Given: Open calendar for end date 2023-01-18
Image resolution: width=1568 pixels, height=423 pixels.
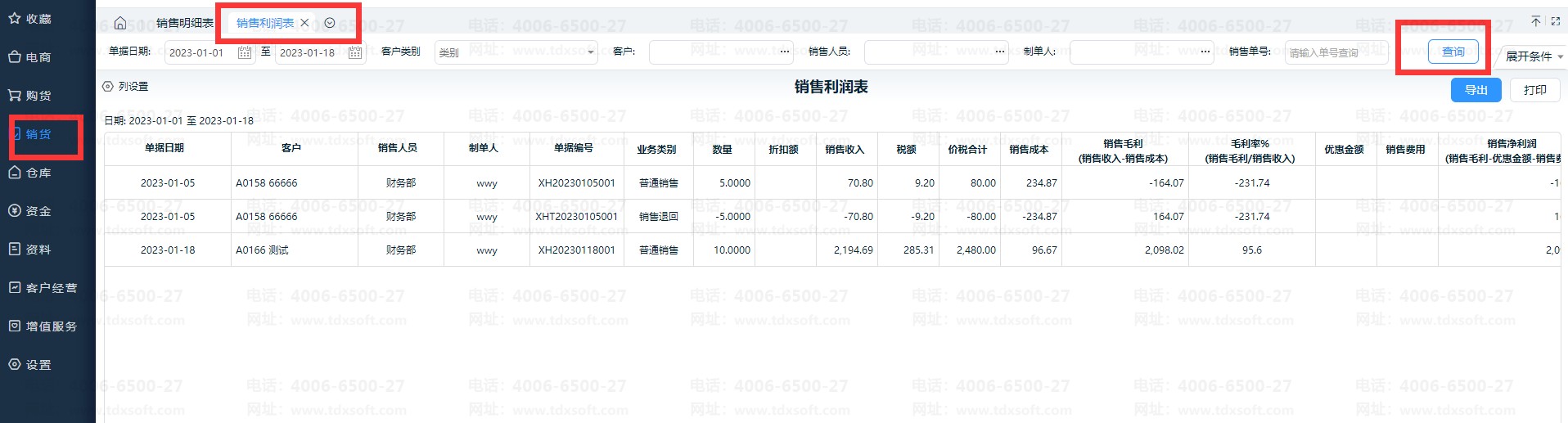Looking at the screenshot, I should click(x=355, y=52).
